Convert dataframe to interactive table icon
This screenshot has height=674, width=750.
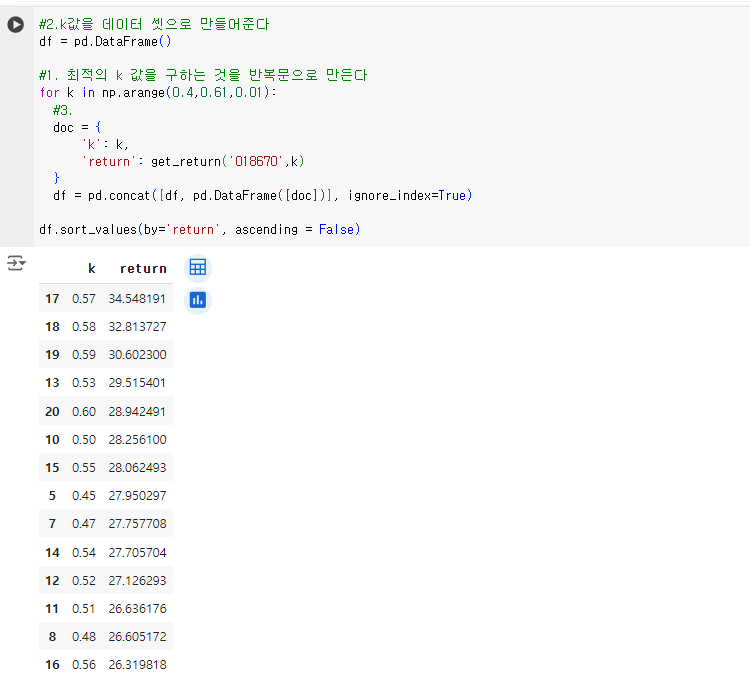[198, 267]
